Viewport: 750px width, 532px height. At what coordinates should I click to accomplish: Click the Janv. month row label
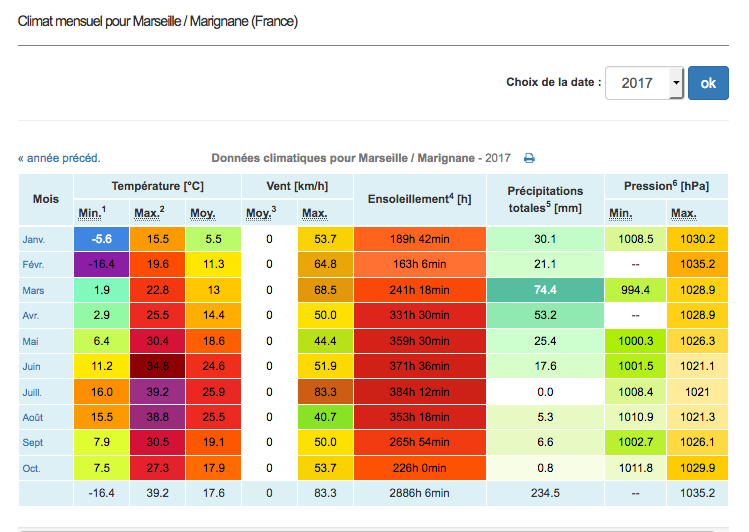pyautogui.click(x=34, y=239)
